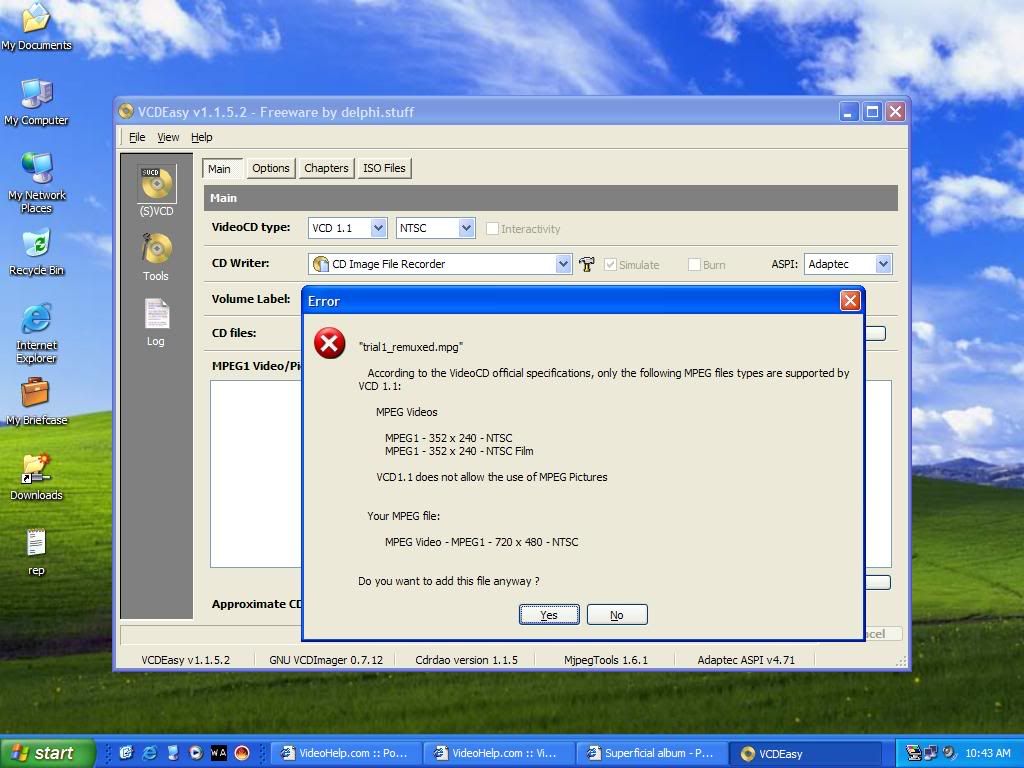Switch to the VideoHelp.com :: Po... taskbar window
Screen dimensions: 1024x768
(x=347, y=753)
